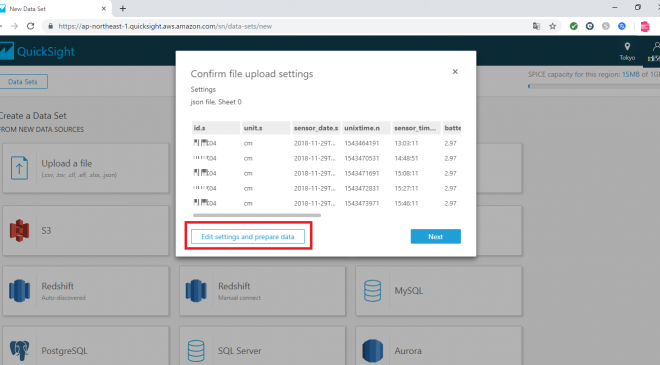Close the Confirm file upload settings dialog
The width and height of the screenshot is (660, 365).
point(455,72)
